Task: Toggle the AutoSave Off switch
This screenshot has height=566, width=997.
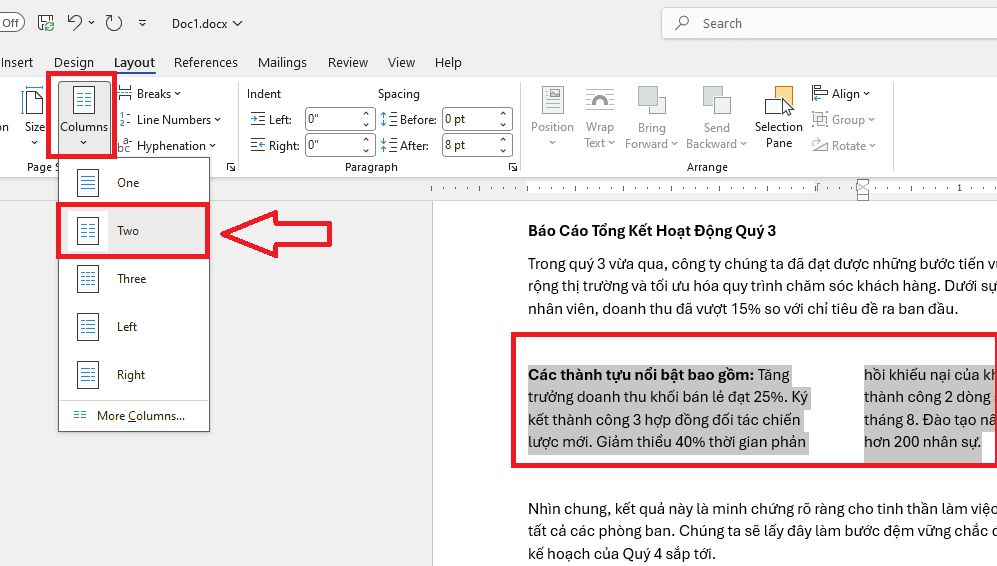Action: tap(10, 23)
